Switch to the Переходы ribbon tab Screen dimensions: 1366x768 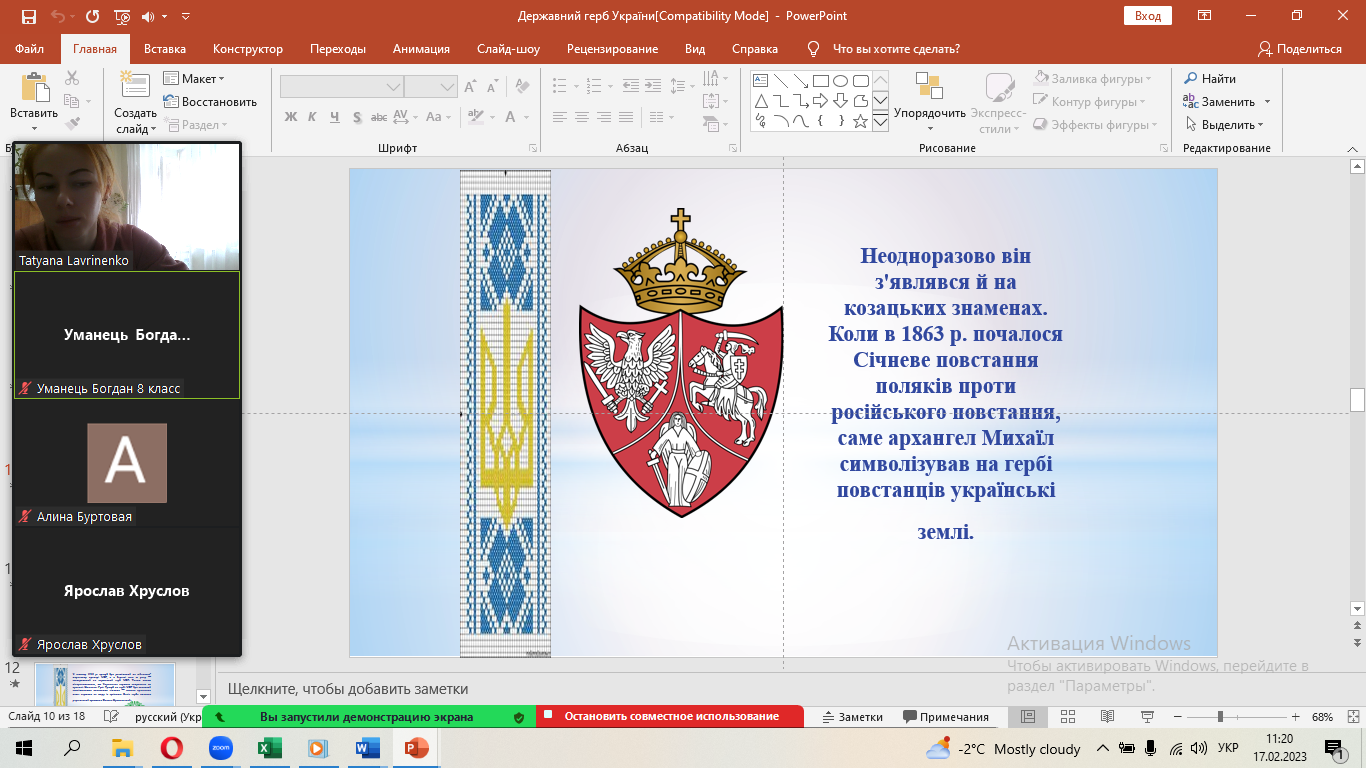[x=338, y=49]
